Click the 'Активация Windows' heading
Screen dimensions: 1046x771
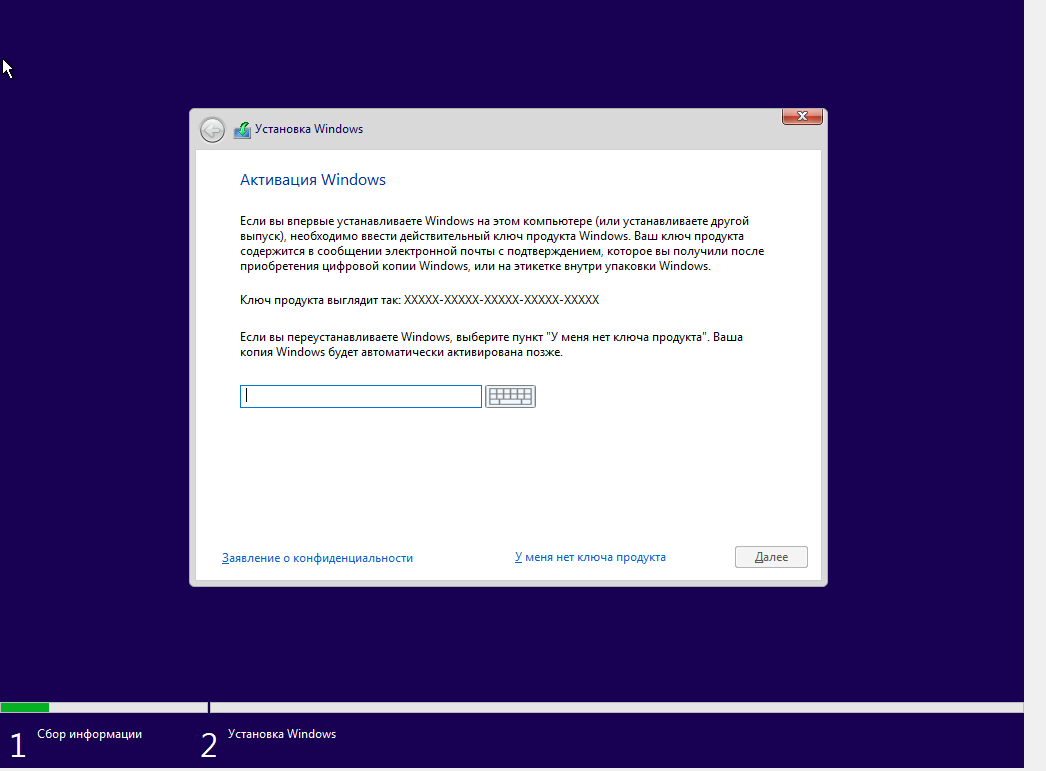click(x=313, y=180)
